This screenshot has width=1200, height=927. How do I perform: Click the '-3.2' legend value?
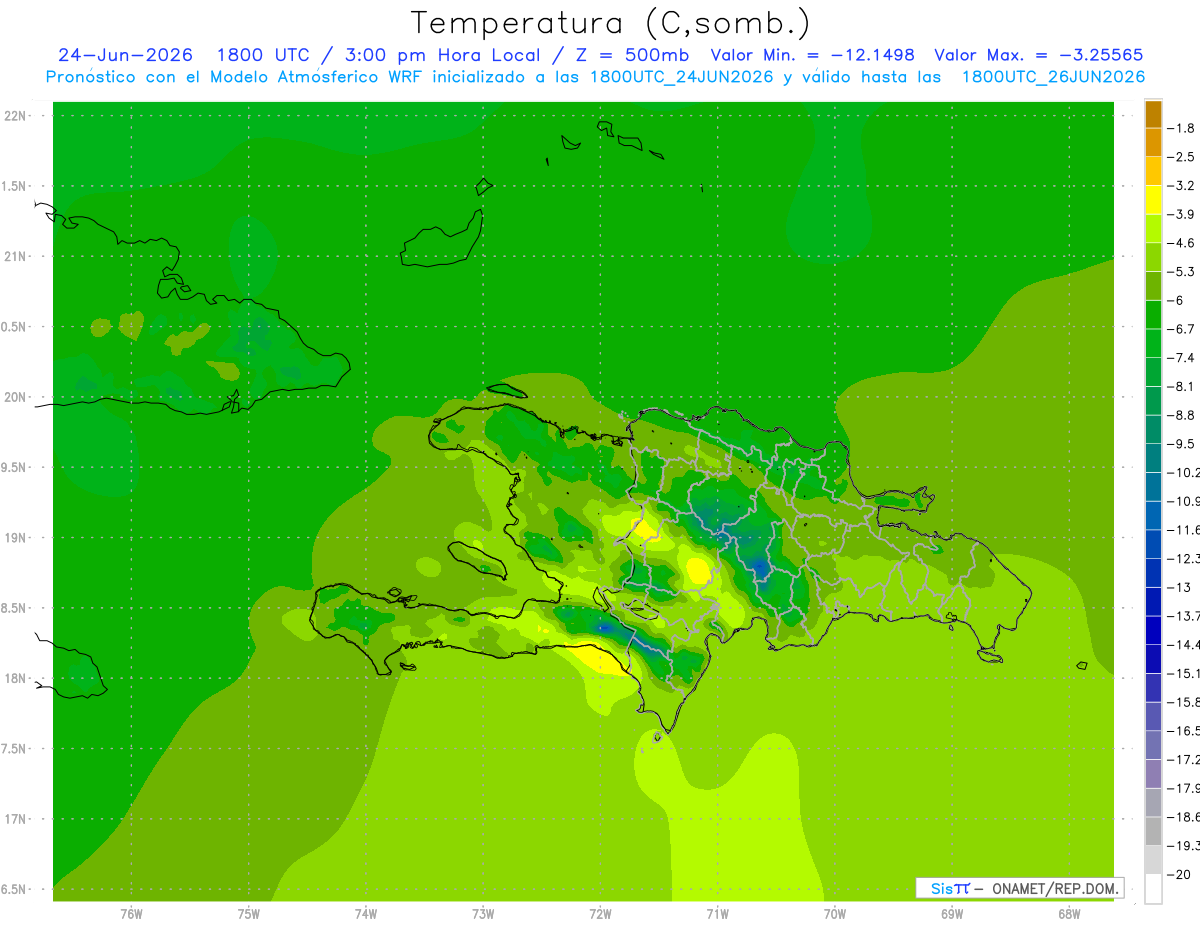[1181, 186]
